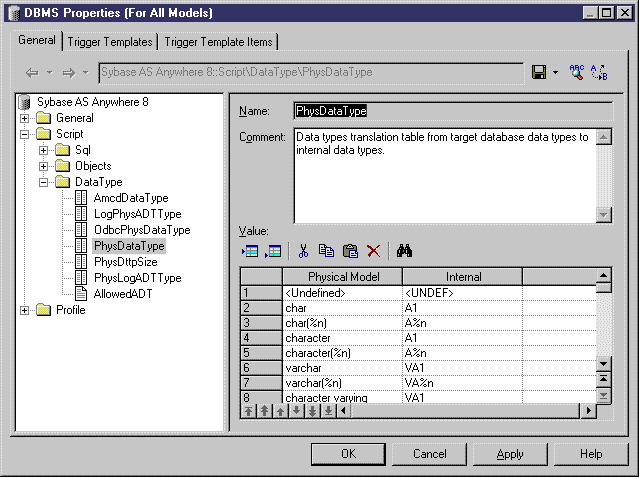
Task: Select the <Undefined> cell in row 1
Action: [342, 293]
